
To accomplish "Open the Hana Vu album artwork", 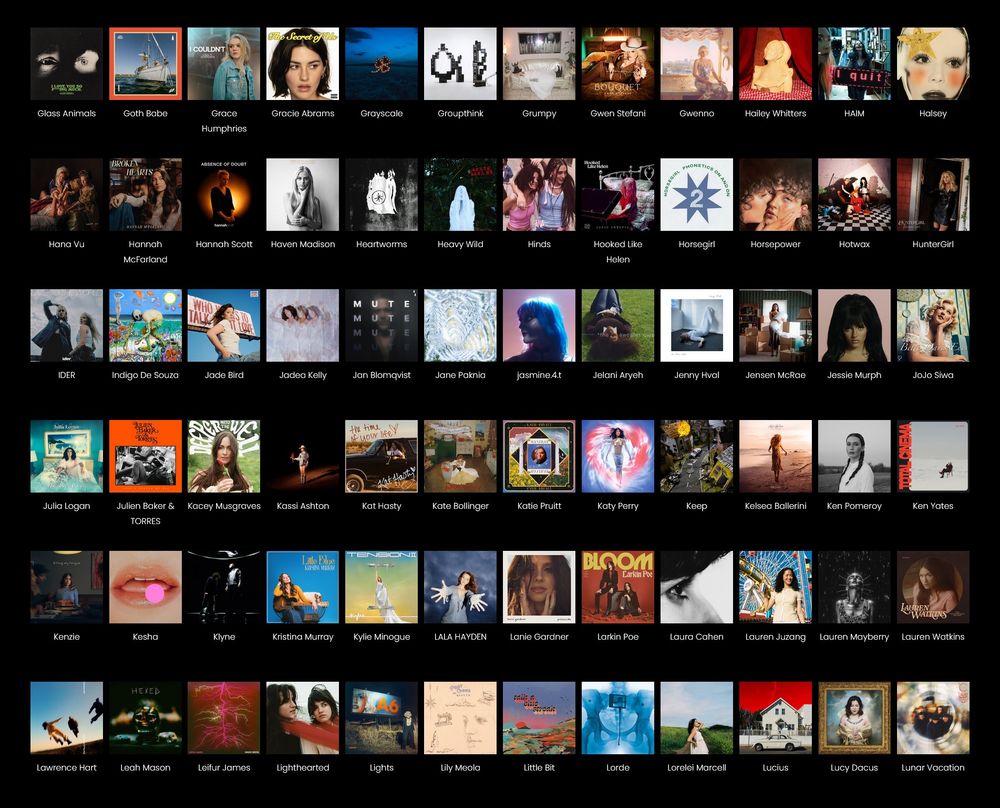I will pyautogui.click(x=66, y=195).
